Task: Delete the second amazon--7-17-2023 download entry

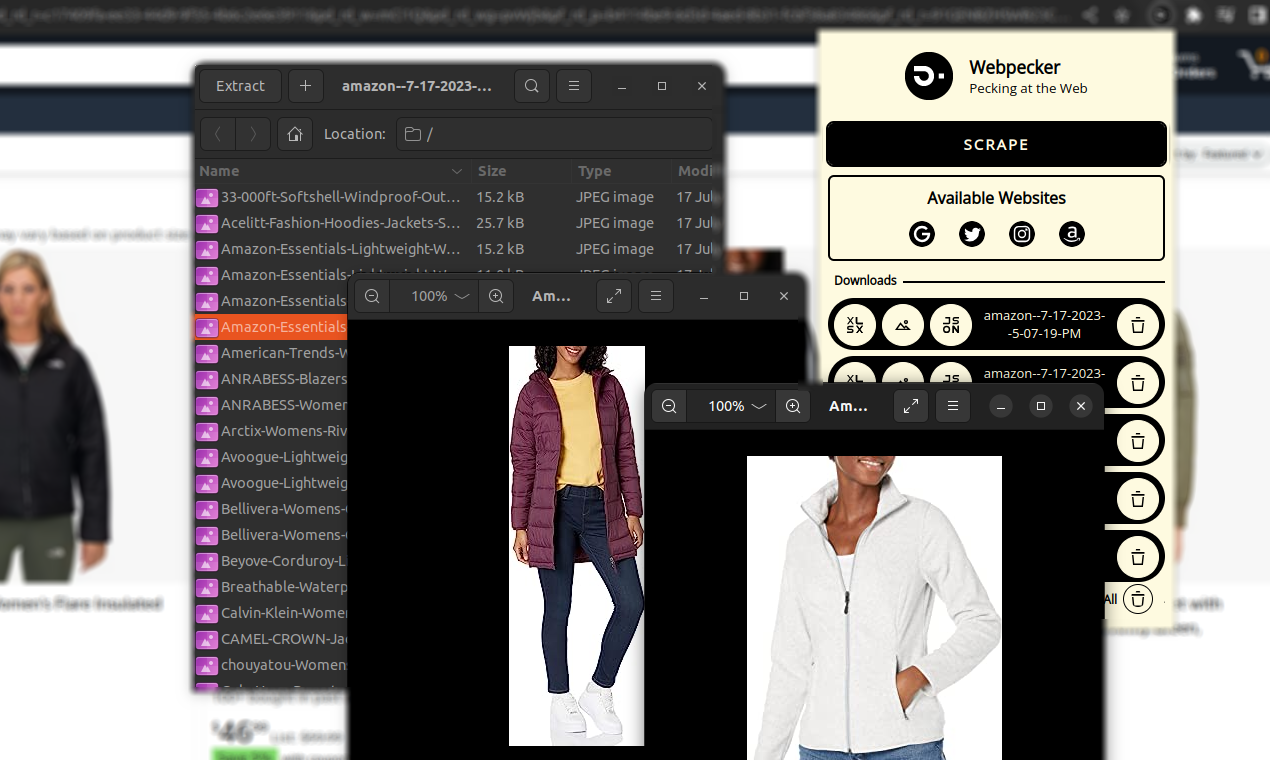Action: 1137,383
